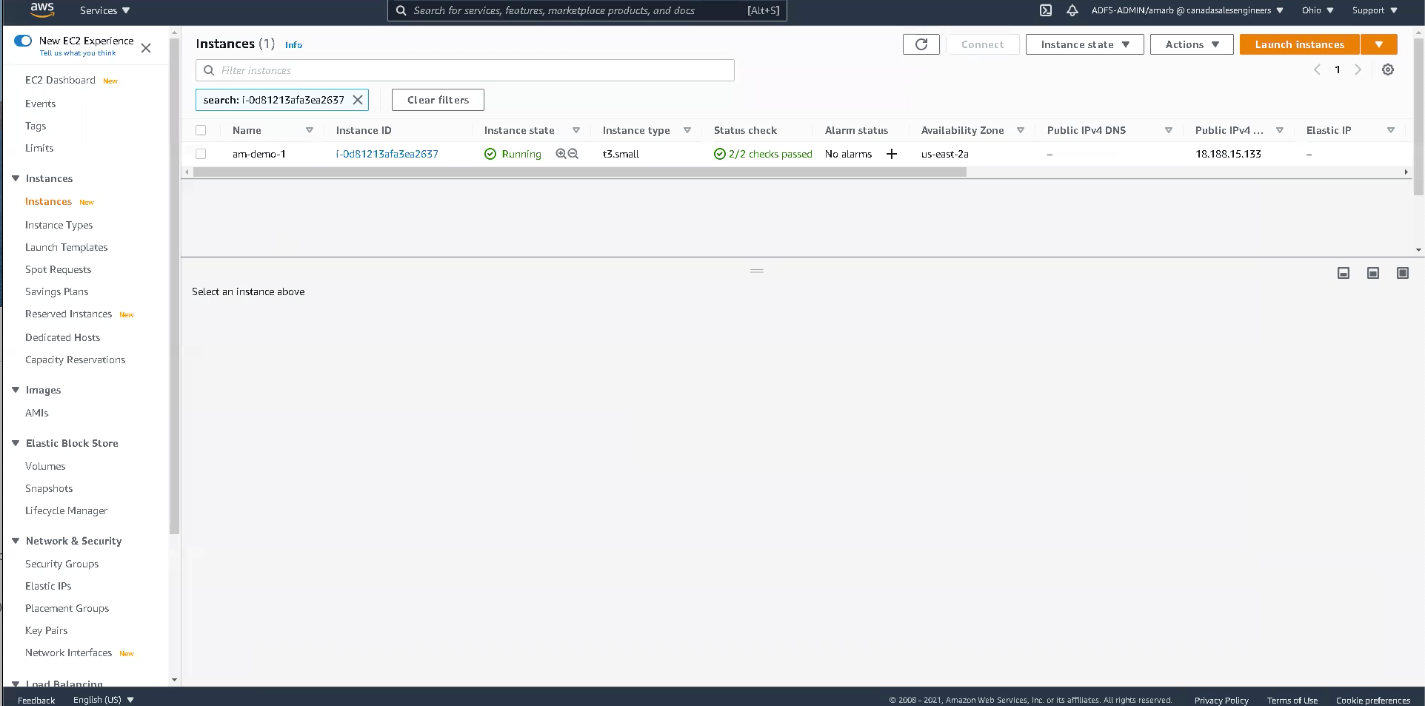Open the Instance state dropdown
This screenshot has height=706, width=1425.
coord(1084,44)
